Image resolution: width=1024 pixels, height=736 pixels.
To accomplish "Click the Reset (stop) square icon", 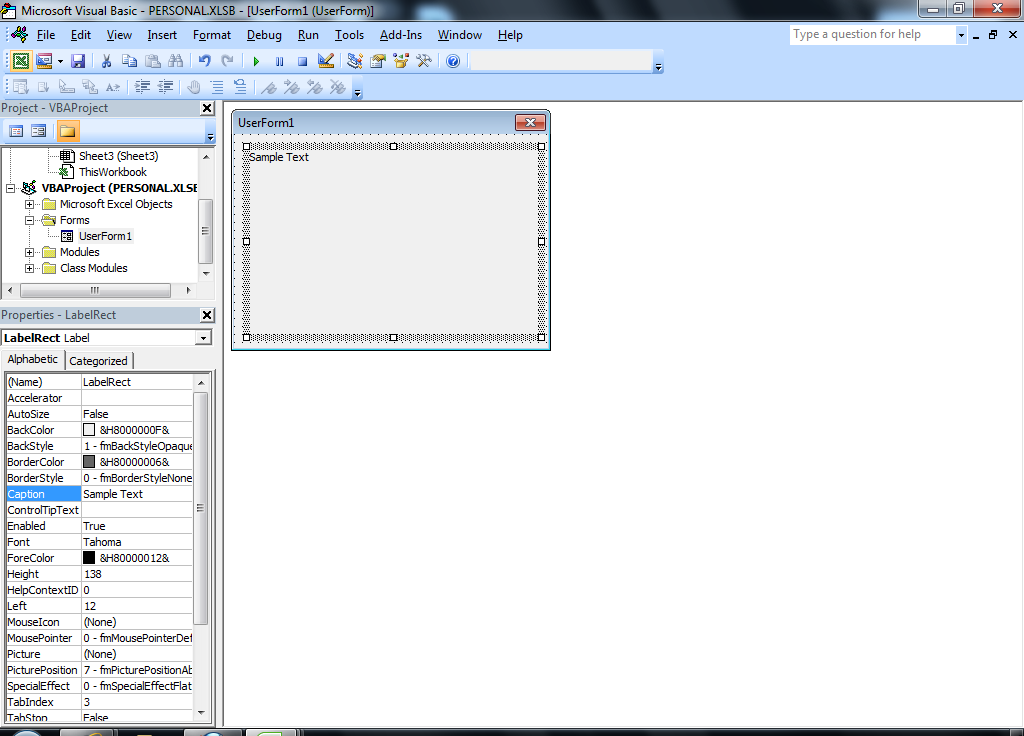I will [302, 61].
